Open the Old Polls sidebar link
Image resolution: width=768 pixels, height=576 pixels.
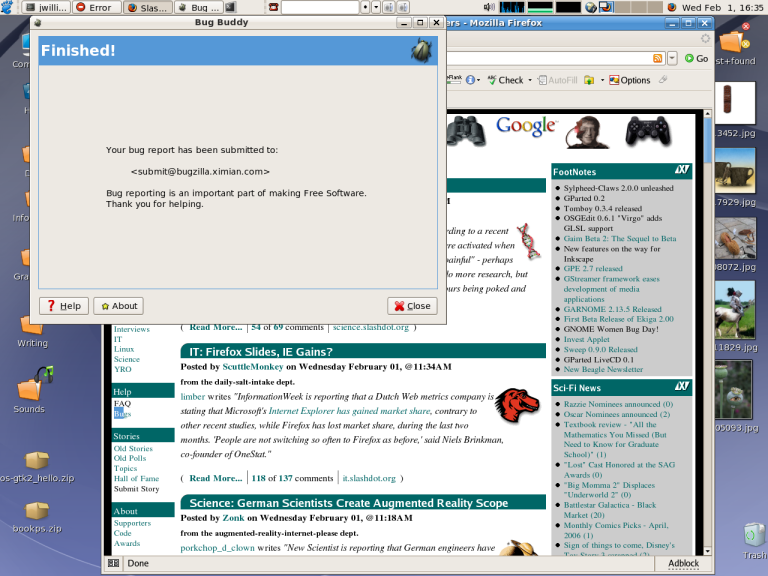(x=130, y=458)
